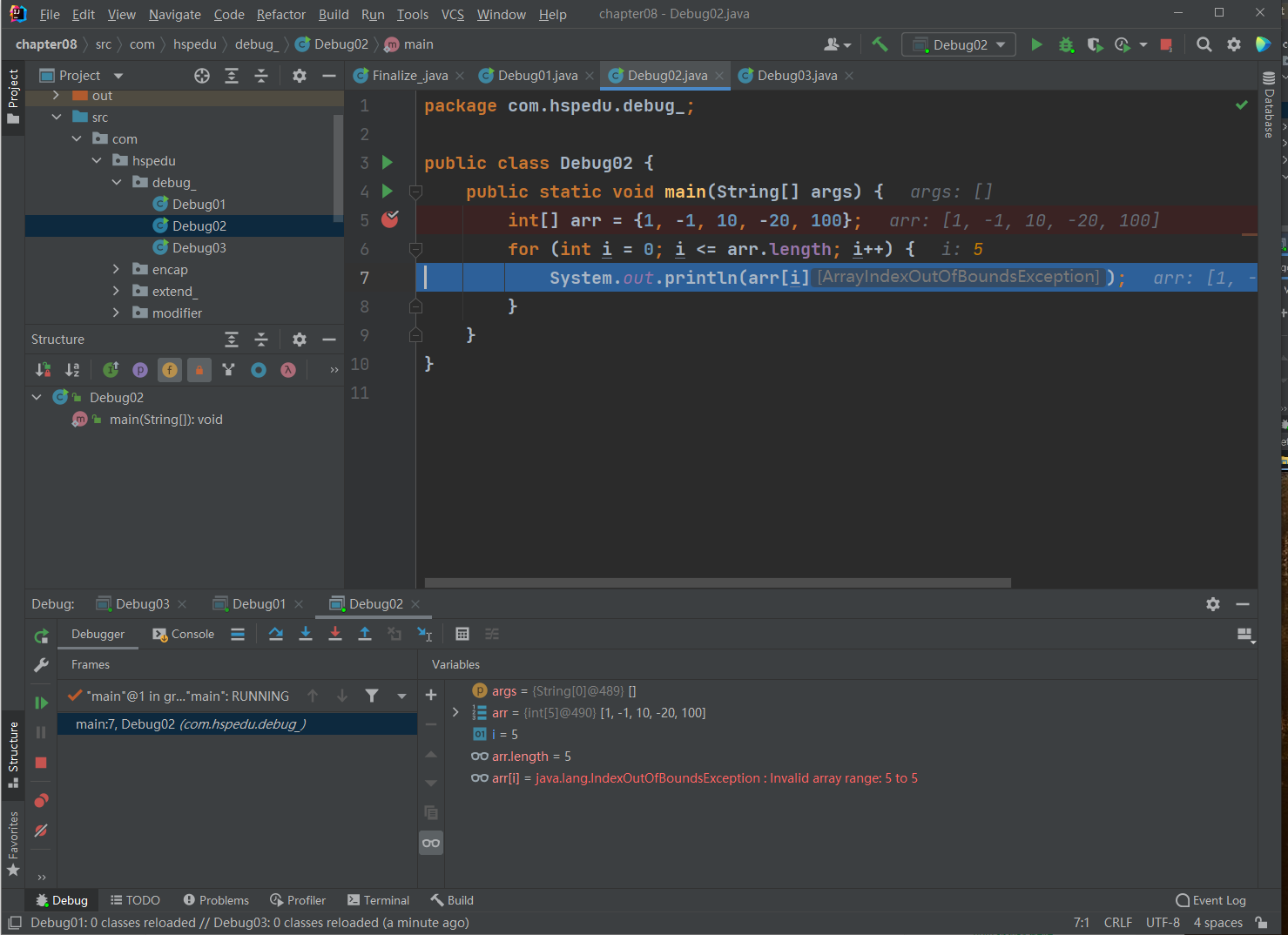Toggle Show non-public lock filter
1288x935 pixels.
pyautogui.click(x=199, y=370)
